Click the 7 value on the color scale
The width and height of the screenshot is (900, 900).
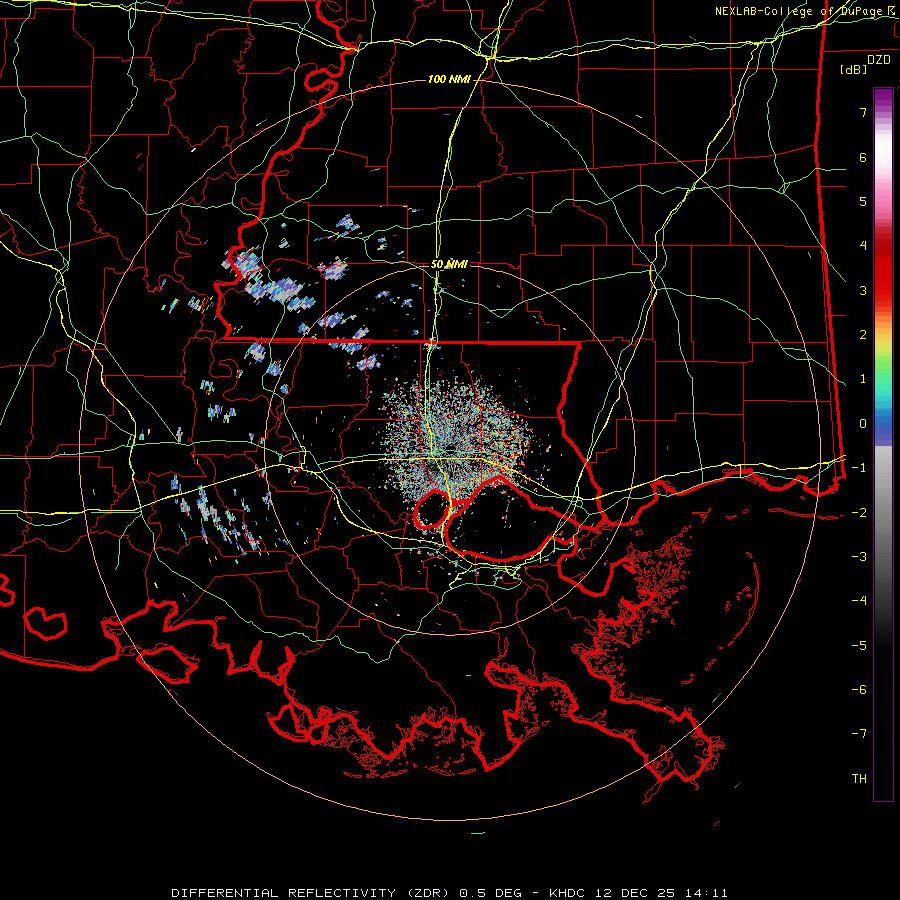[863, 112]
